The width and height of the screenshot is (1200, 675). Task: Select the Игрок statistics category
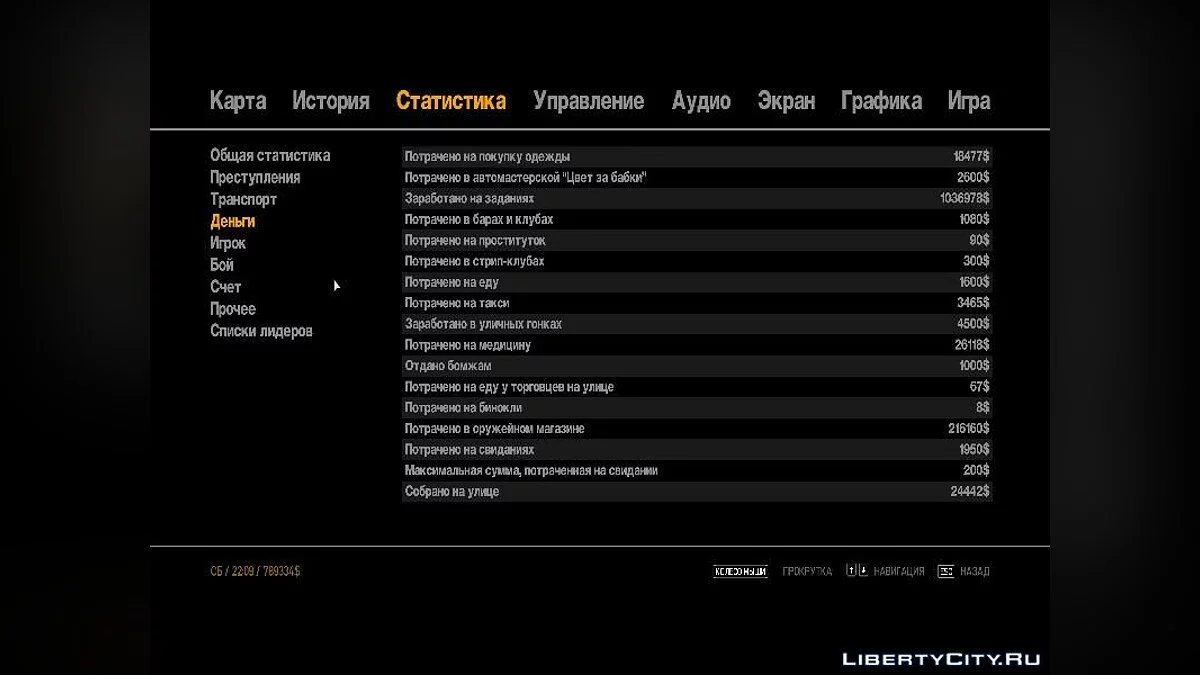pyautogui.click(x=228, y=243)
